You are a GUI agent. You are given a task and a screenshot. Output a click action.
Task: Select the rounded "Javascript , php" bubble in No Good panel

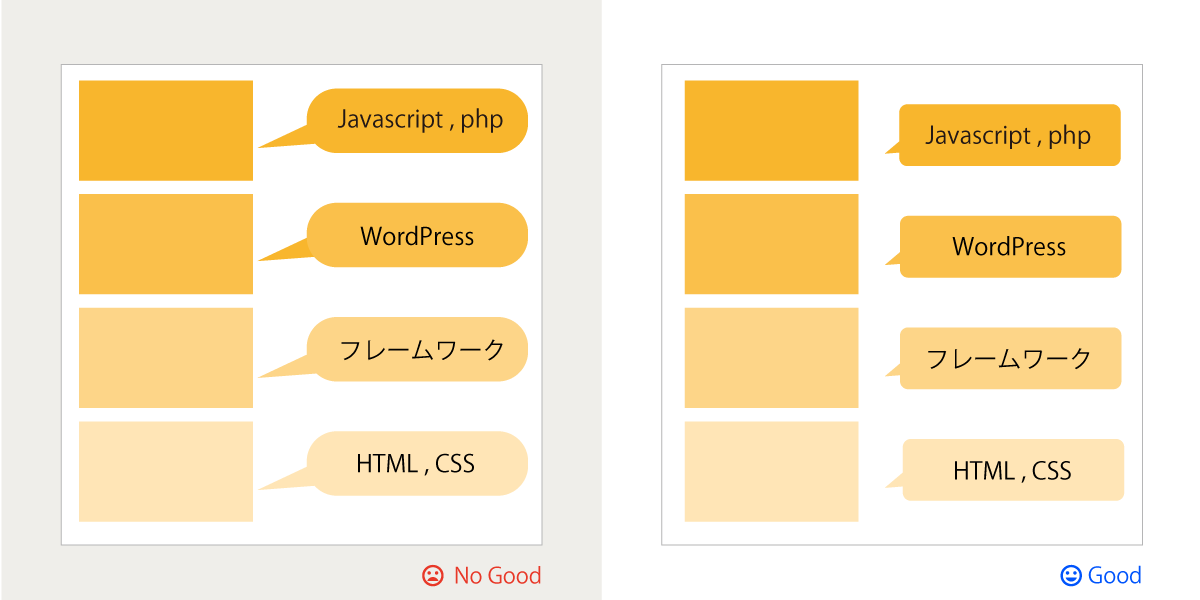point(417,121)
